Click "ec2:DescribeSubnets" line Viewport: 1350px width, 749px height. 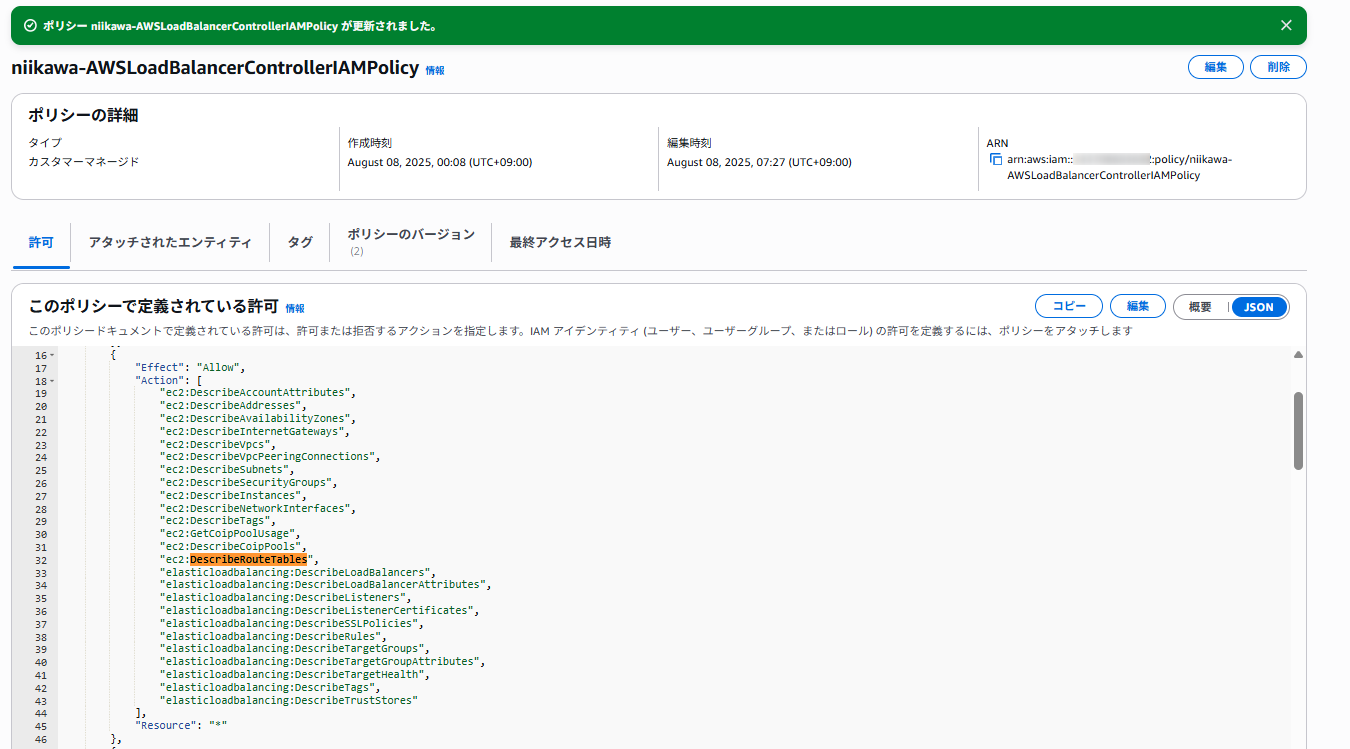(227, 470)
